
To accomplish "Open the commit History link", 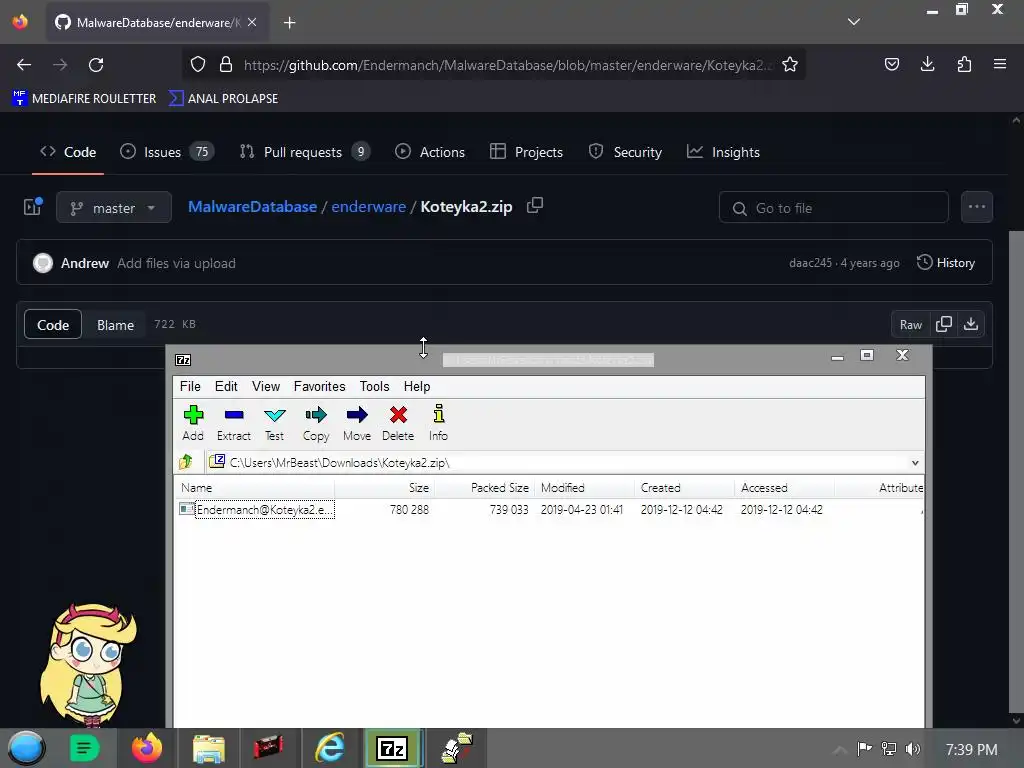I will coord(946,263).
